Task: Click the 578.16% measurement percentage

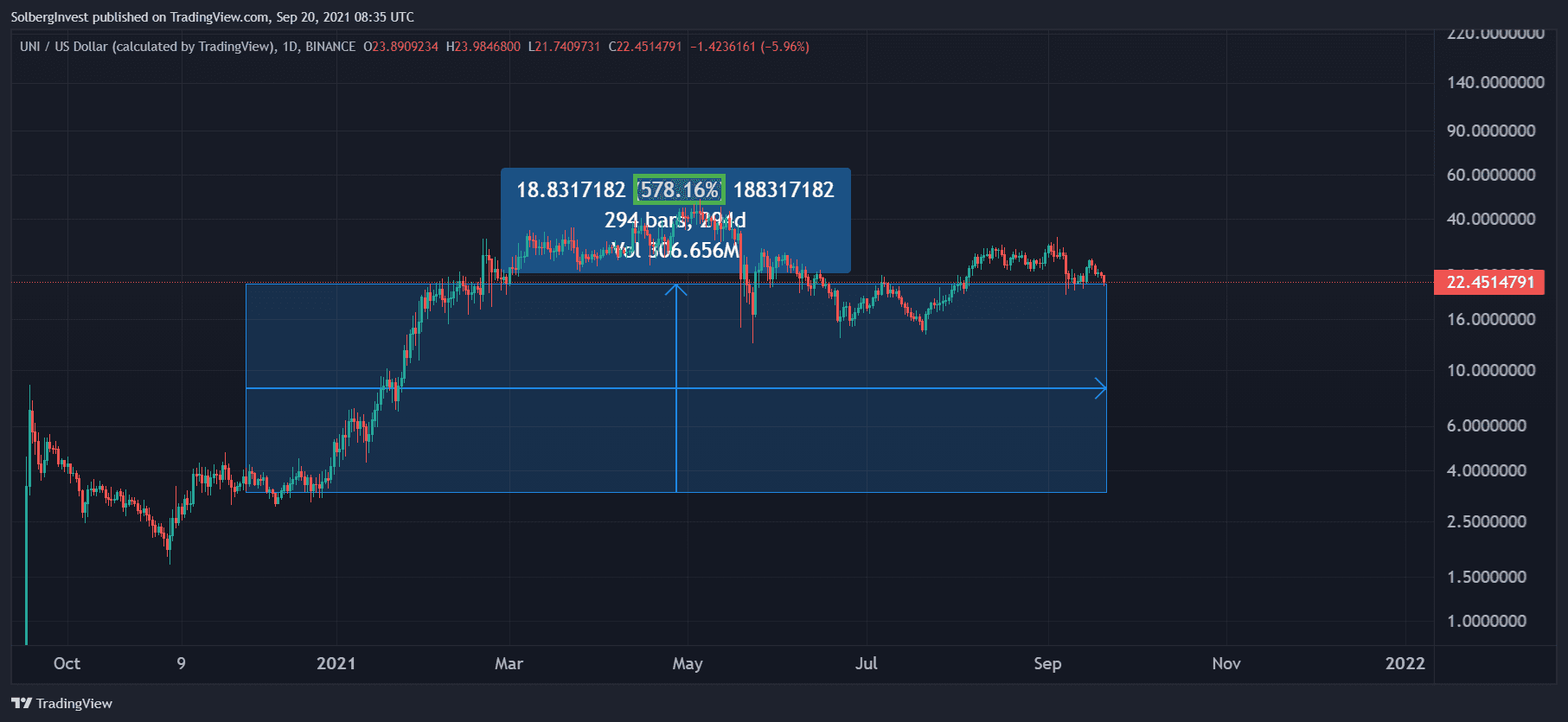Action: coord(679,189)
